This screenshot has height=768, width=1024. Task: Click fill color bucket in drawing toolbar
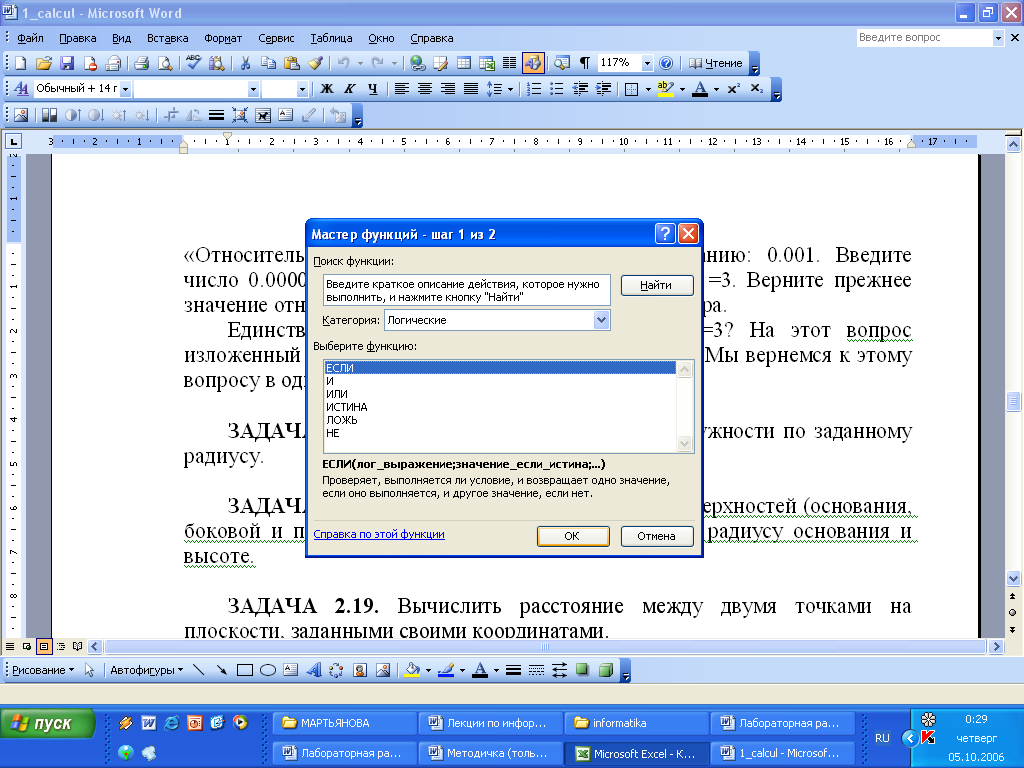click(412, 670)
